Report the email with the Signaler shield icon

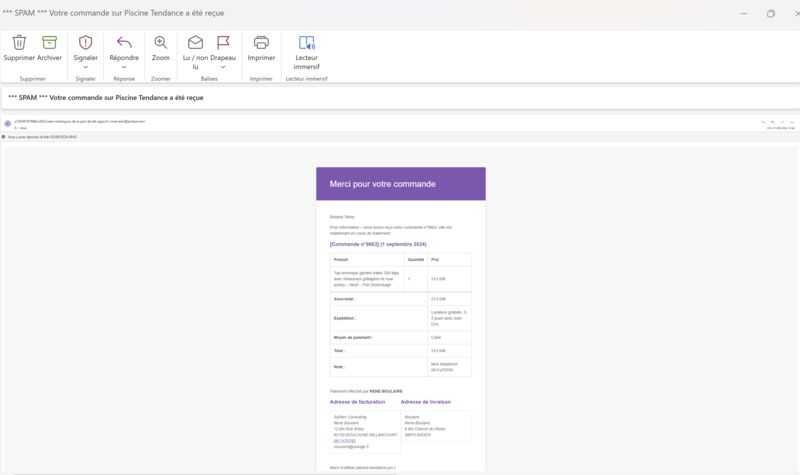(85, 42)
